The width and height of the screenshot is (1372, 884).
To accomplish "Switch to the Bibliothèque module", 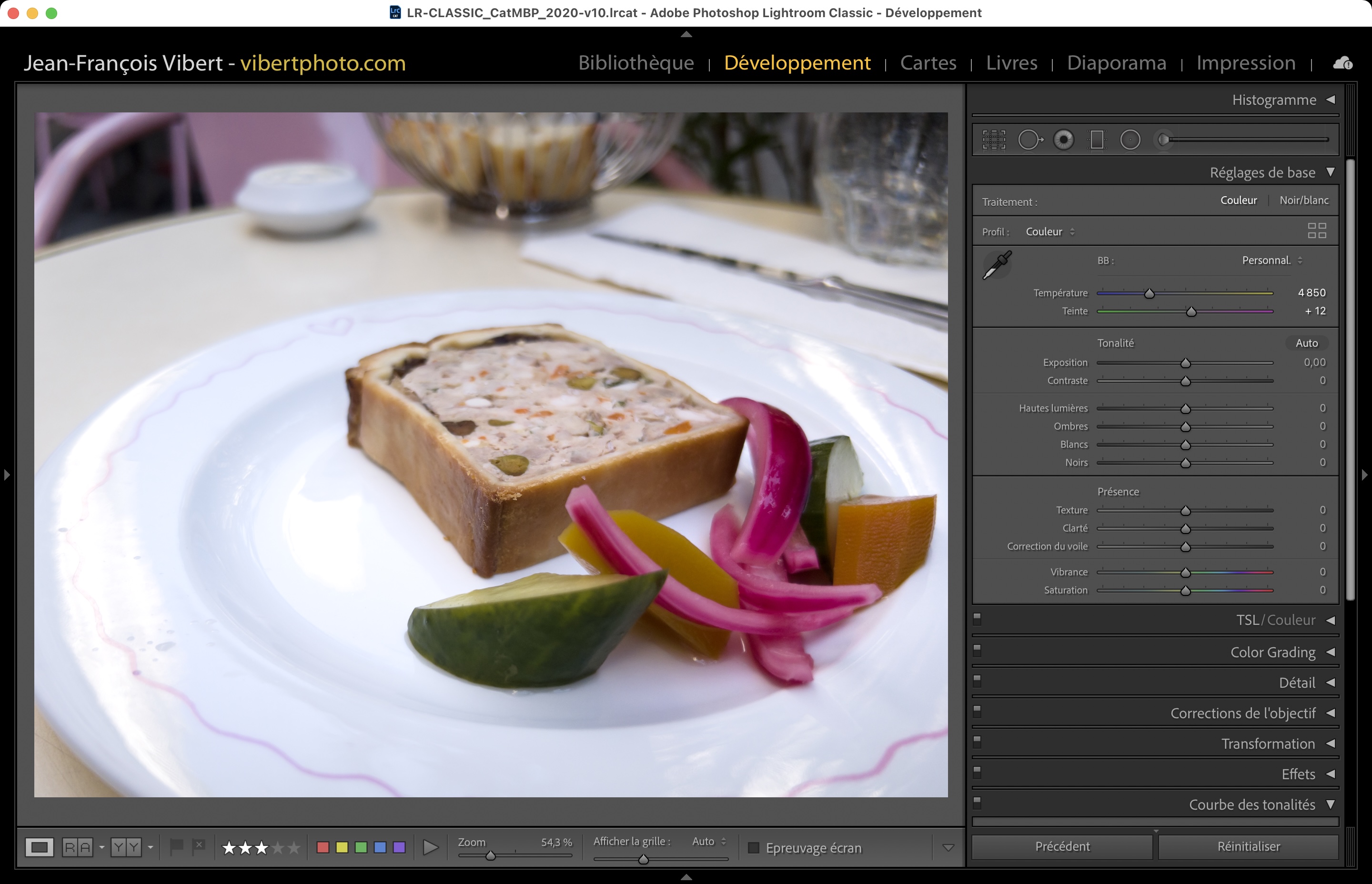I will point(636,62).
